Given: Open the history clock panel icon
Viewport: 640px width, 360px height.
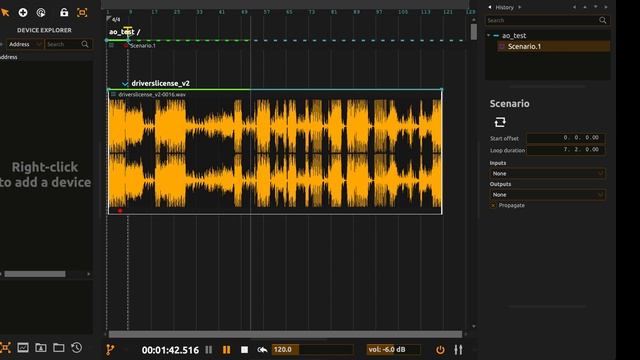Looking at the screenshot, I should point(76,348).
